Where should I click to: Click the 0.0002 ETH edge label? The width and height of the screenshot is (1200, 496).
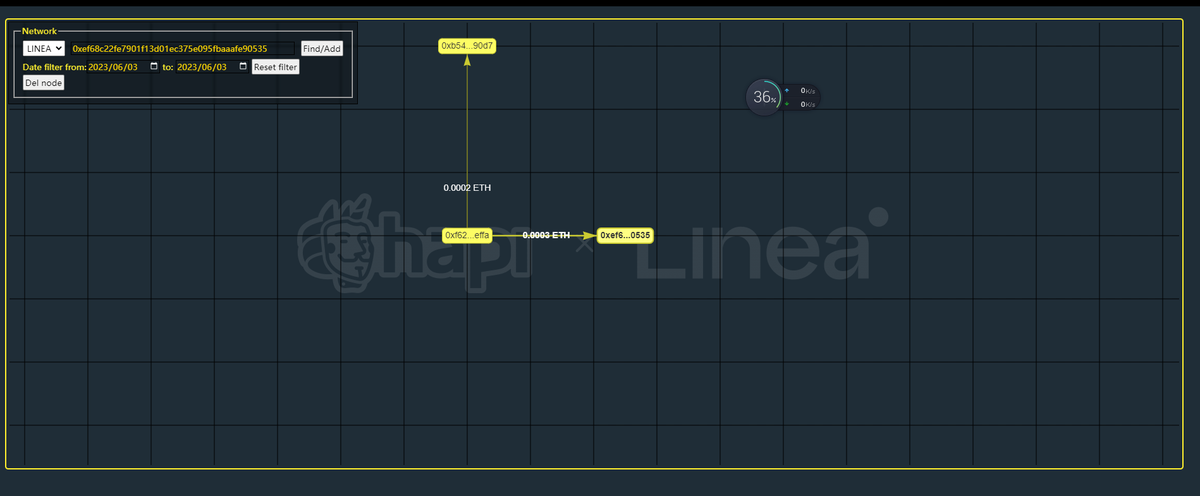467,187
